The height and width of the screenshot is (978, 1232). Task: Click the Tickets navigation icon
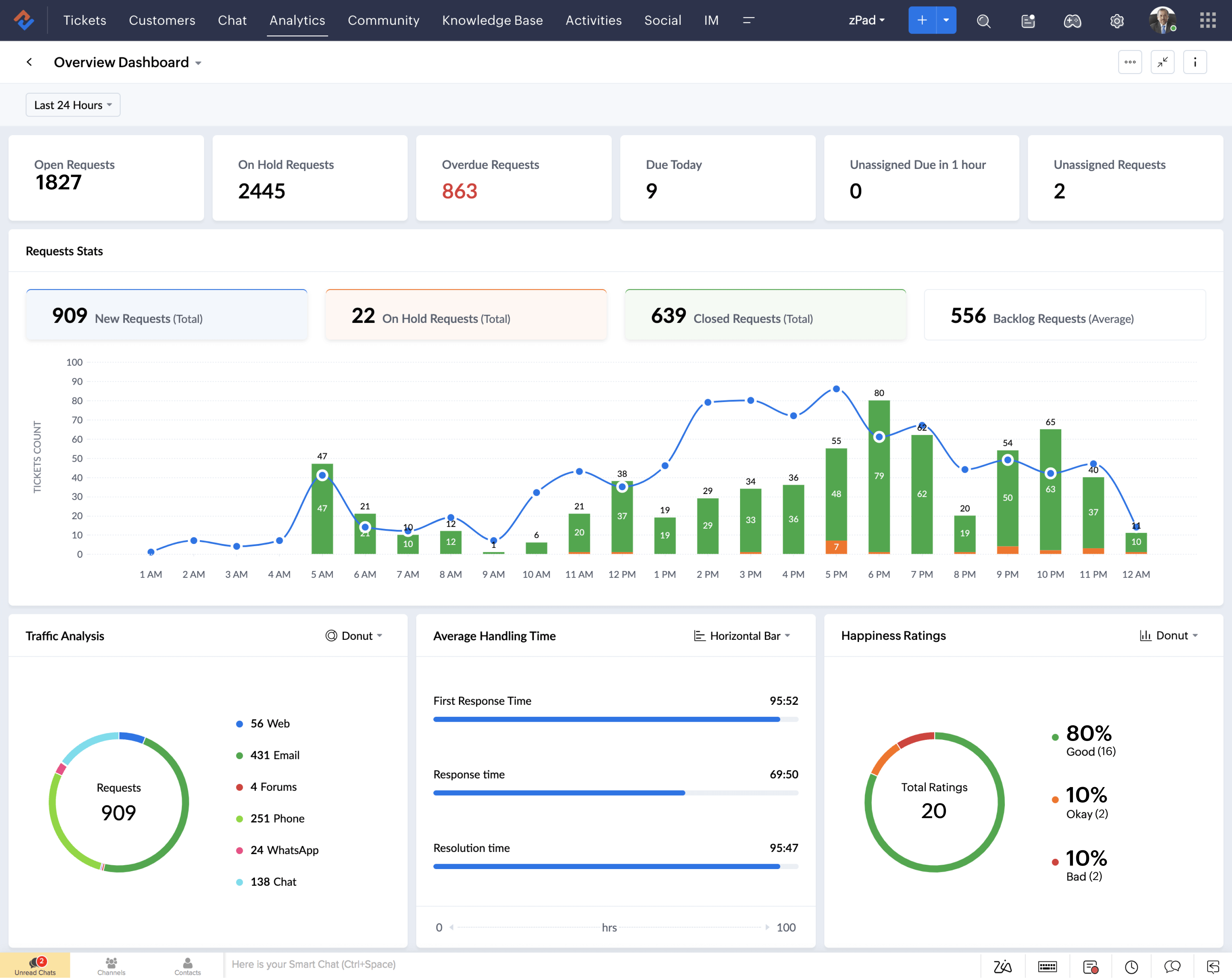pos(84,20)
